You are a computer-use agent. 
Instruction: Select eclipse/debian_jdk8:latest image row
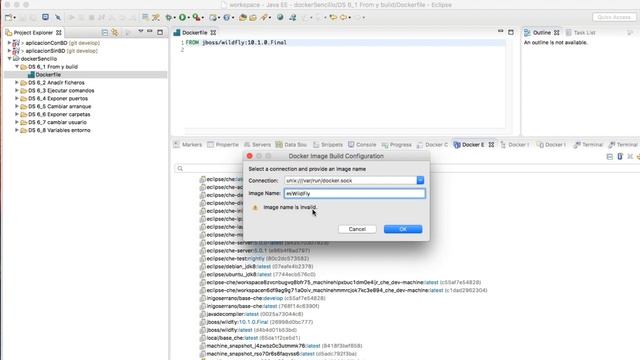(257, 267)
